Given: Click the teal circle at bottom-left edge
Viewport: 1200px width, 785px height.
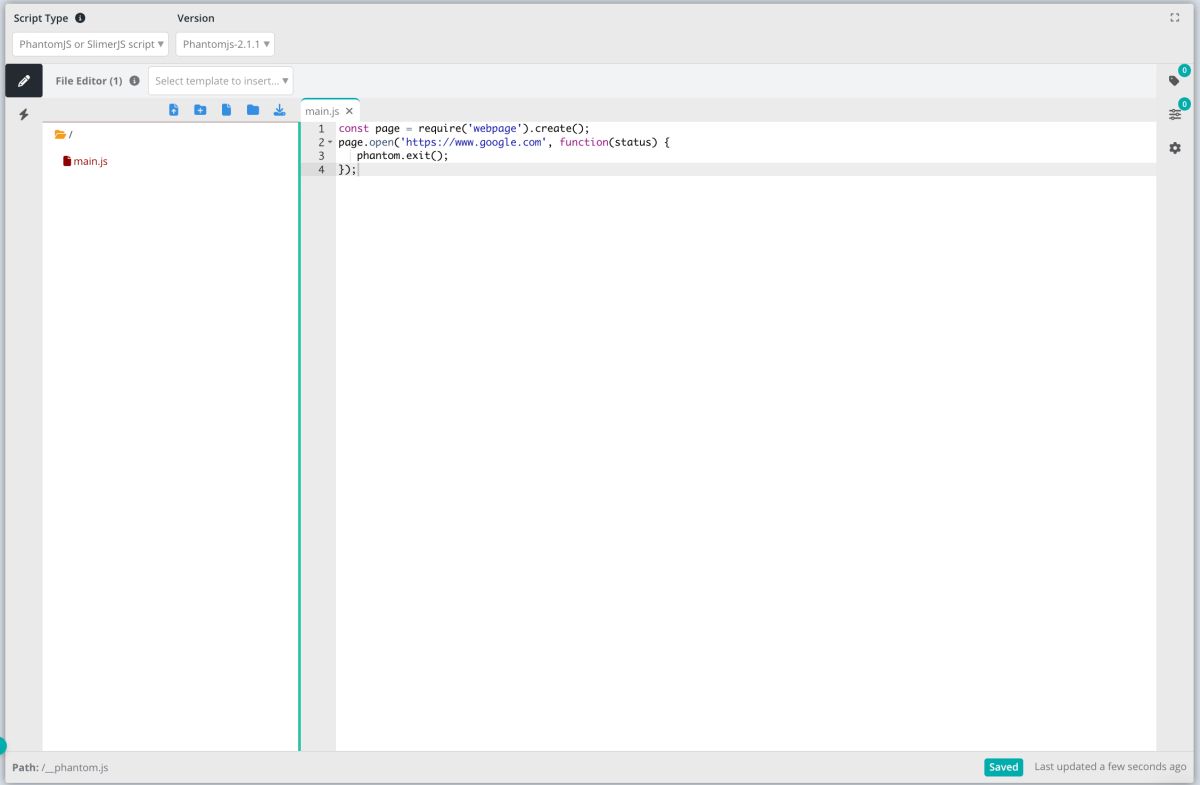Looking at the screenshot, I should click(x=2, y=746).
